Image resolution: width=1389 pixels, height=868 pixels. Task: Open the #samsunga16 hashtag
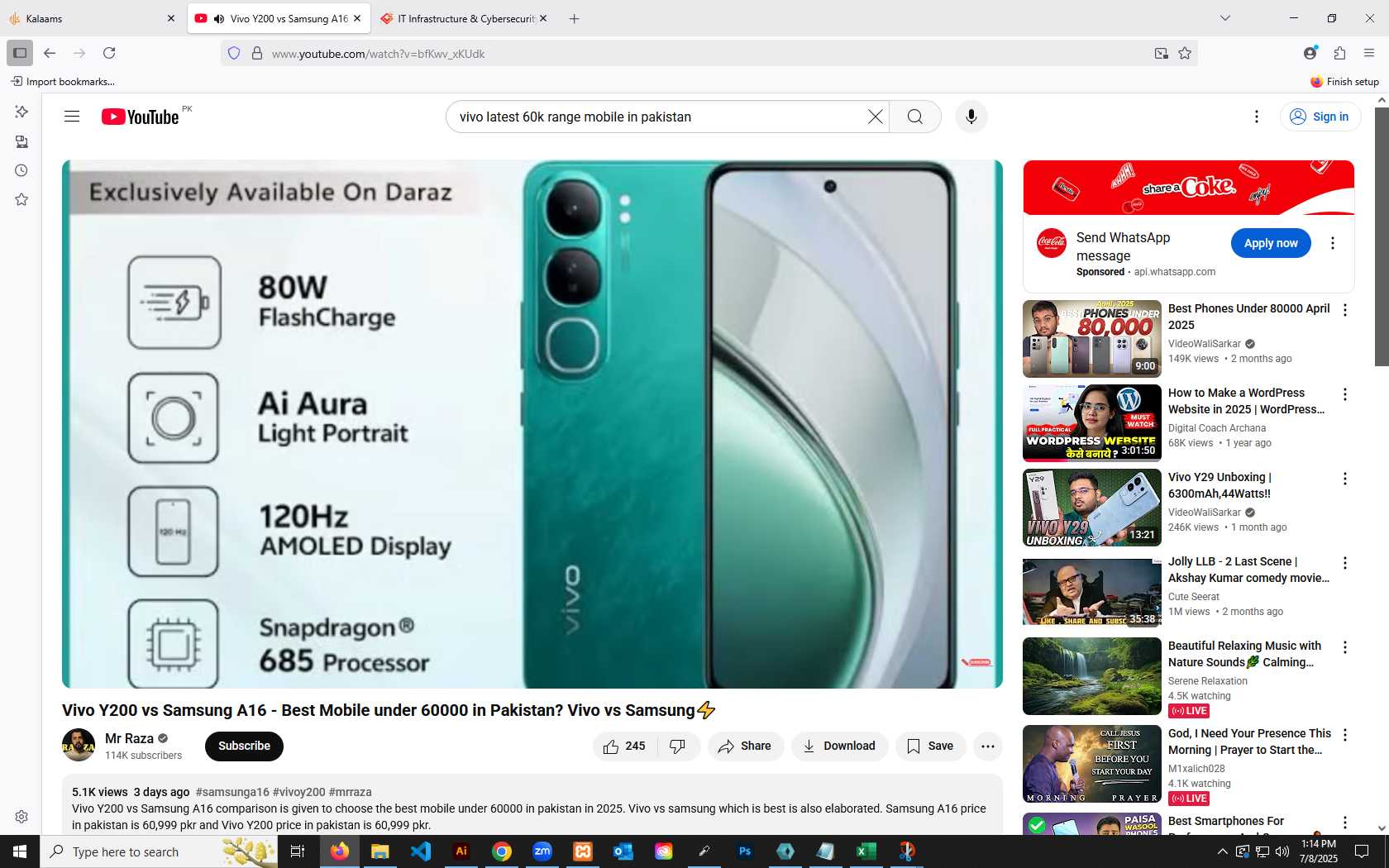232,792
